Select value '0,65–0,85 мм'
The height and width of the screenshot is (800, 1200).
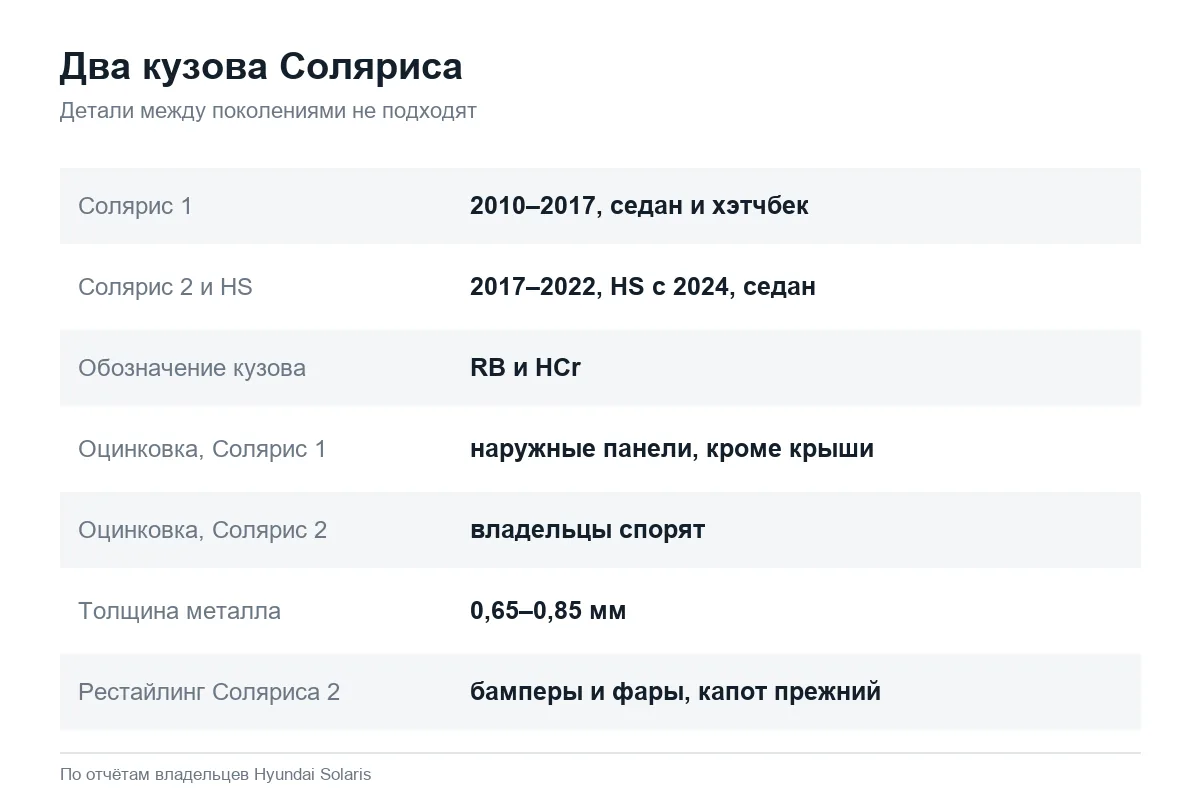point(548,611)
